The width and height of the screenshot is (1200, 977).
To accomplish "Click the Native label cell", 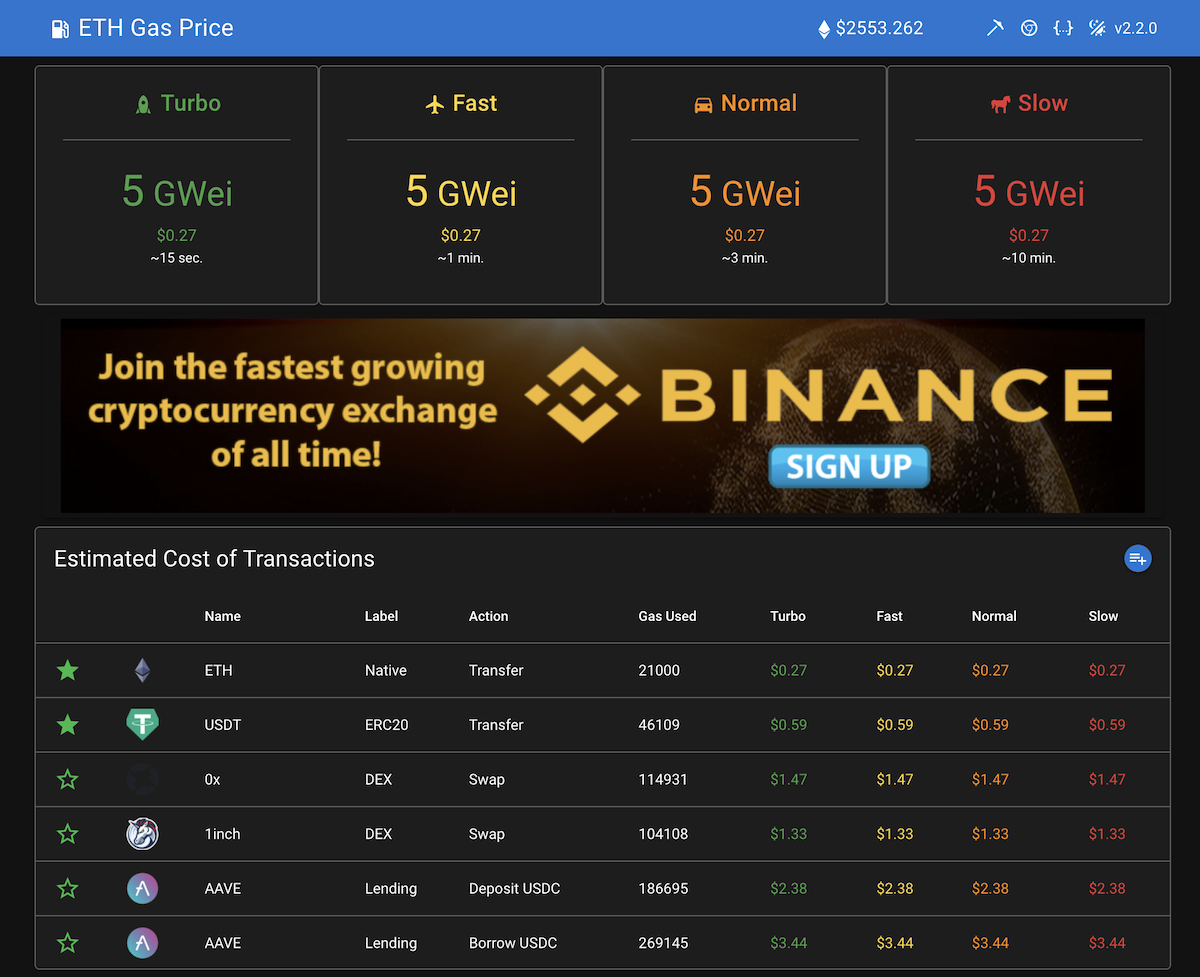I will [386, 670].
